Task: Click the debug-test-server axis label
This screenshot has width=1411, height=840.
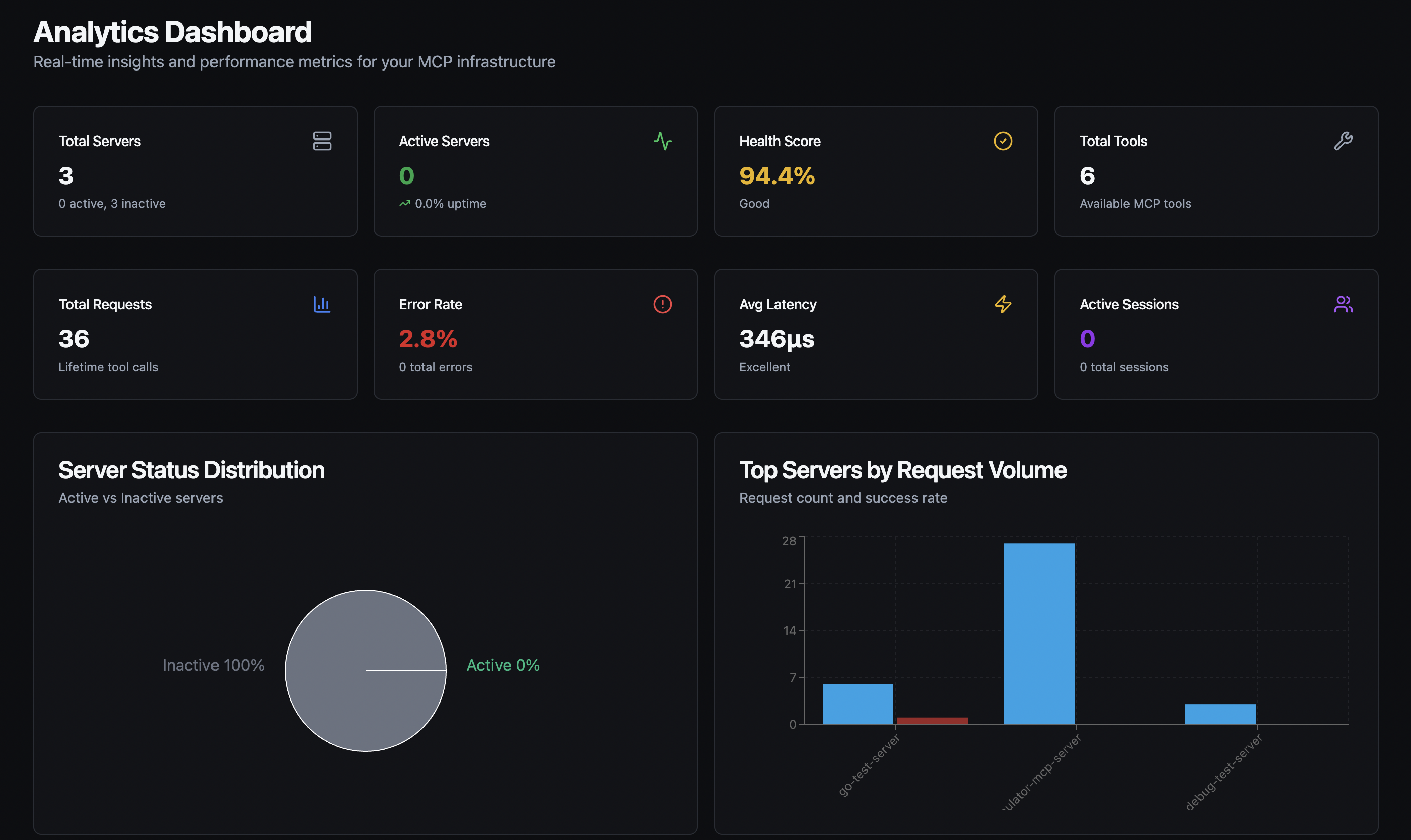Action: click(x=1224, y=771)
